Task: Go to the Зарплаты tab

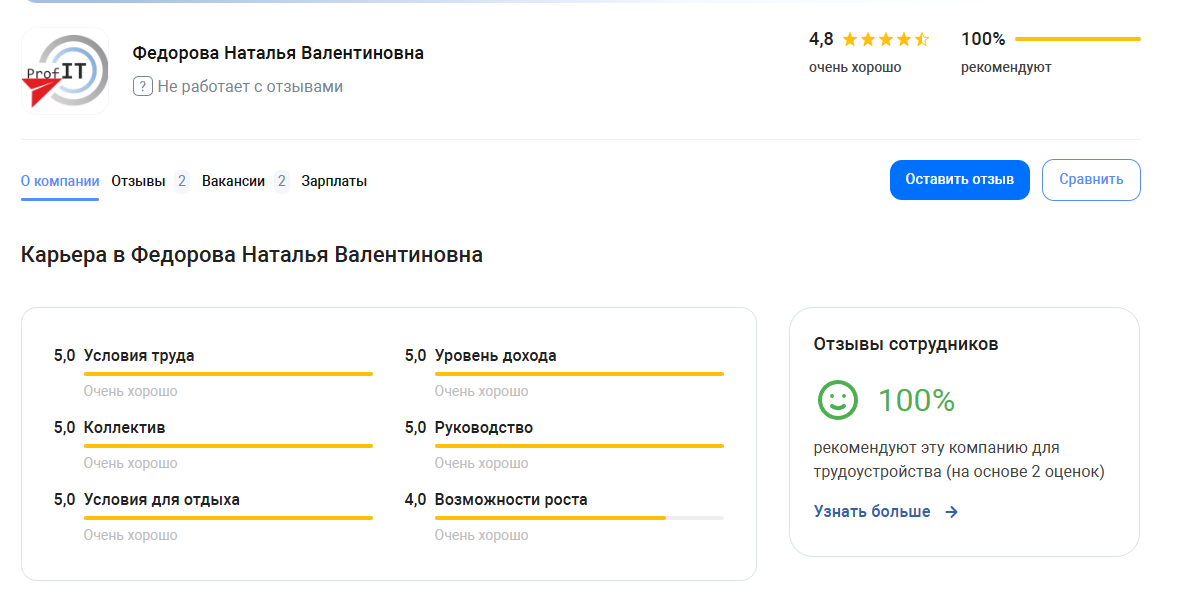Action: pos(334,181)
